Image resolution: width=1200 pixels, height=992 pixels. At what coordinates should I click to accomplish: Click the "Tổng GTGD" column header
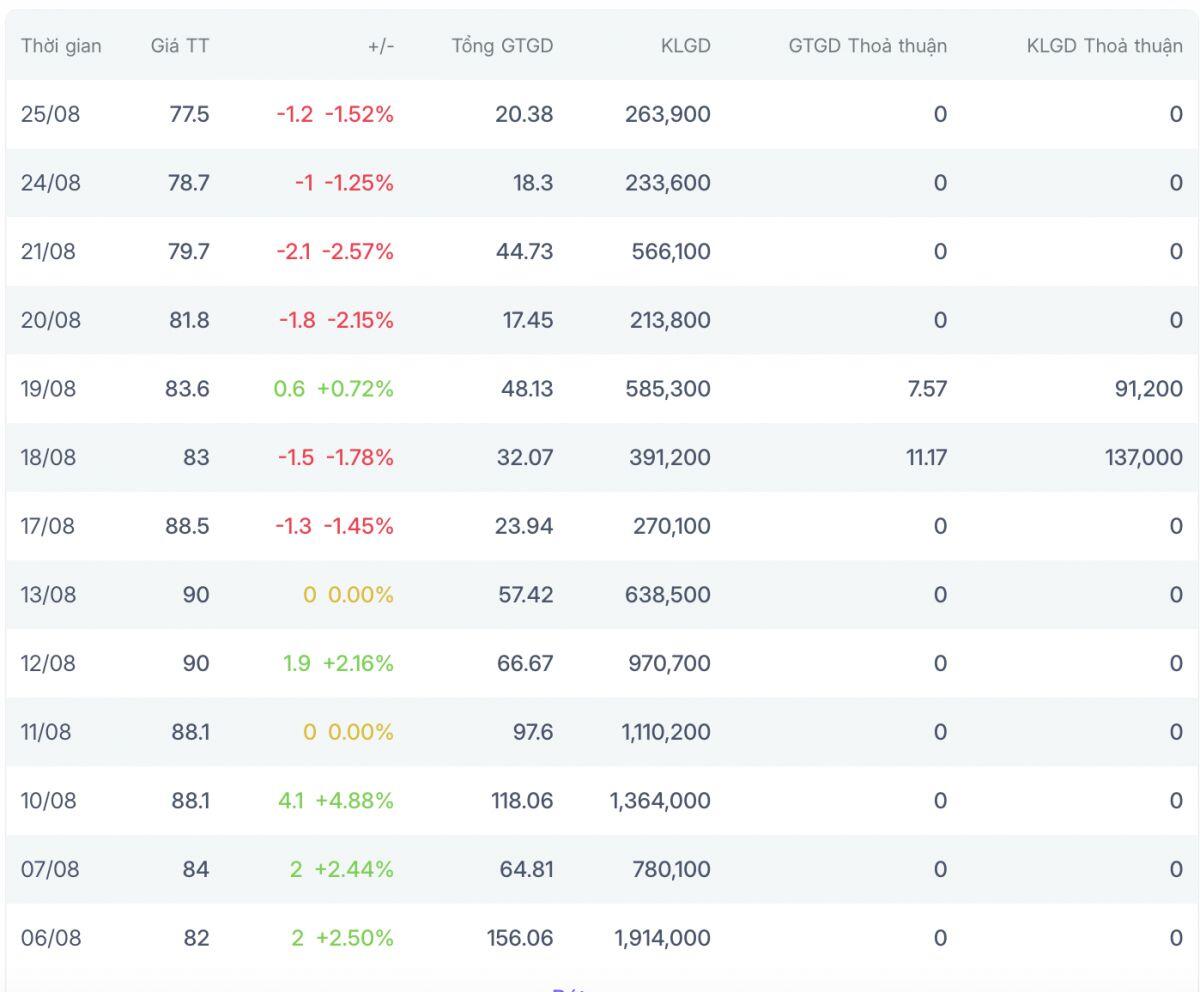(x=502, y=45)
